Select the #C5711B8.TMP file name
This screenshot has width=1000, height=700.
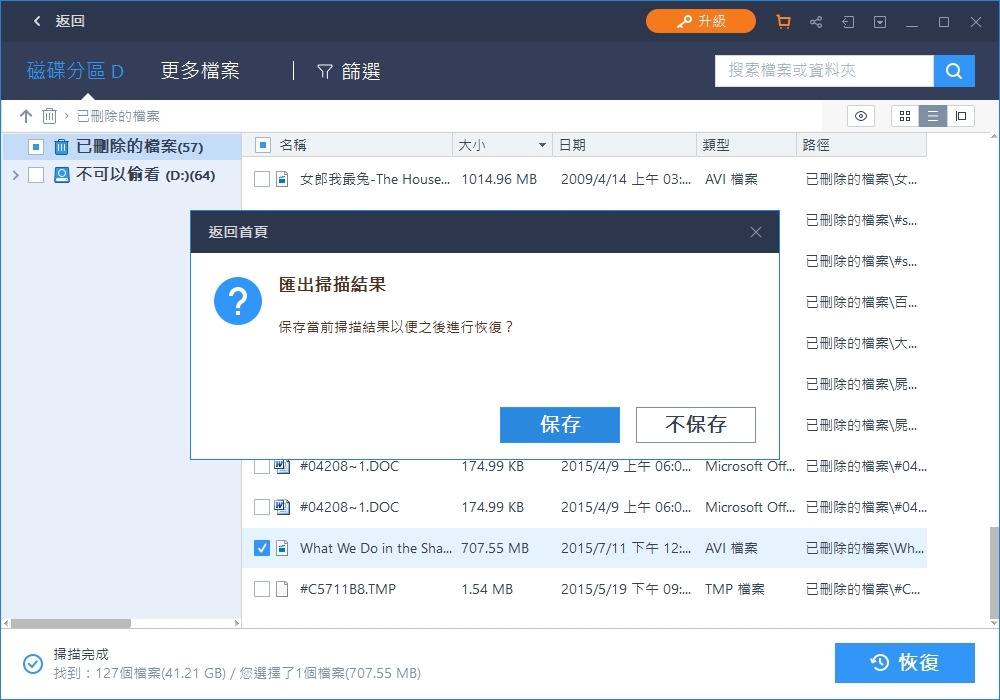click(348, 589)
